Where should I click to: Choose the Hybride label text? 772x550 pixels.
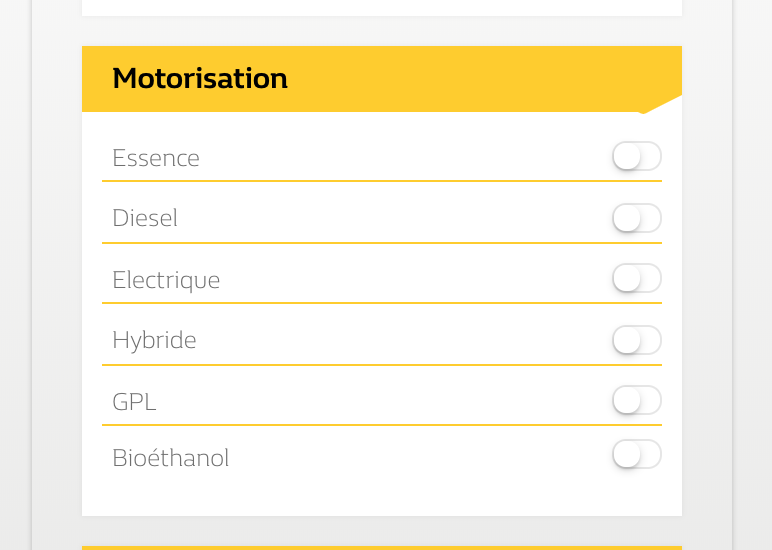click(x=154, y=340)
